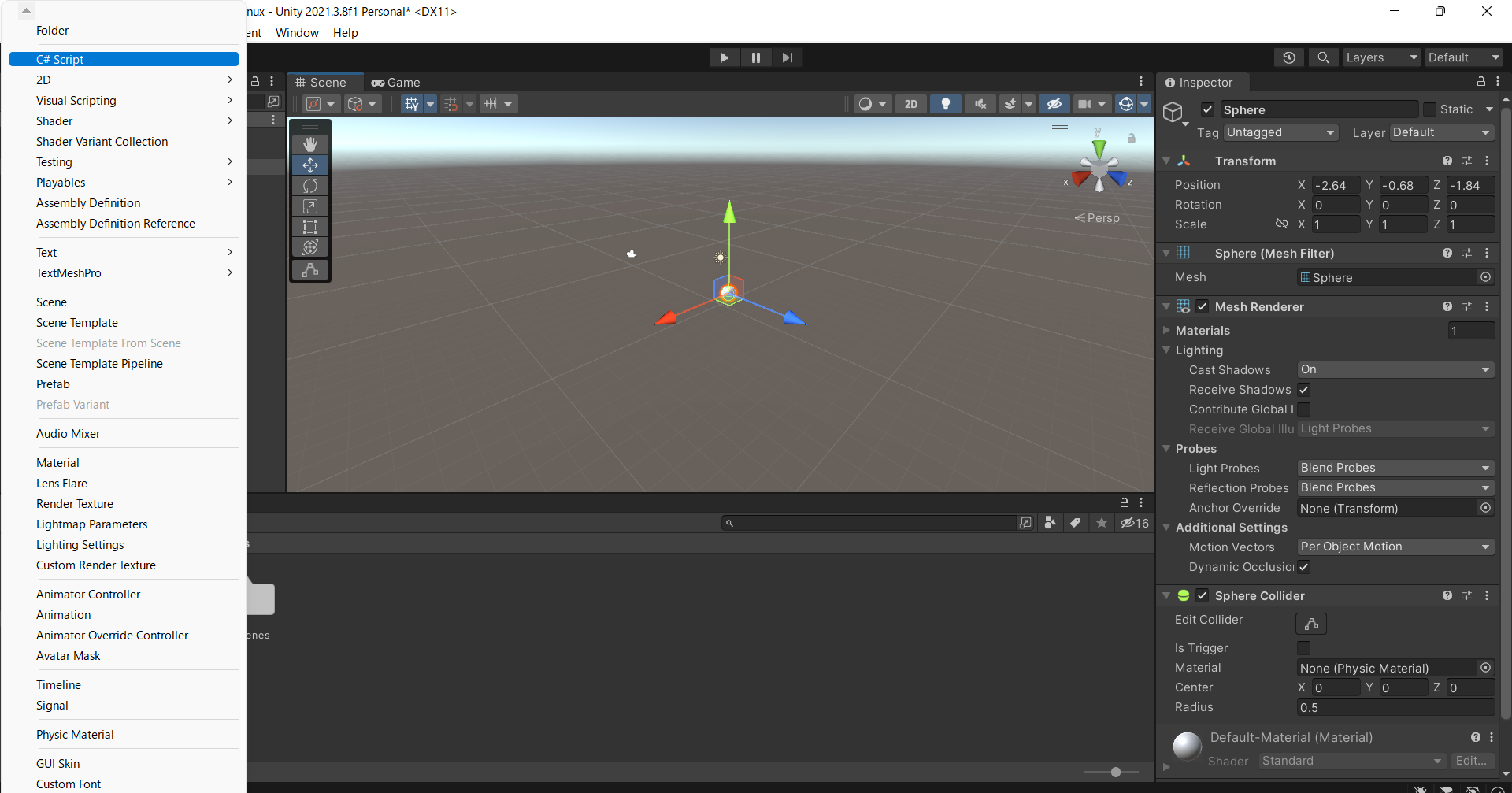Collapse the Transform component
Screen dimensions: 1512x793
[x=1166, y=161]
